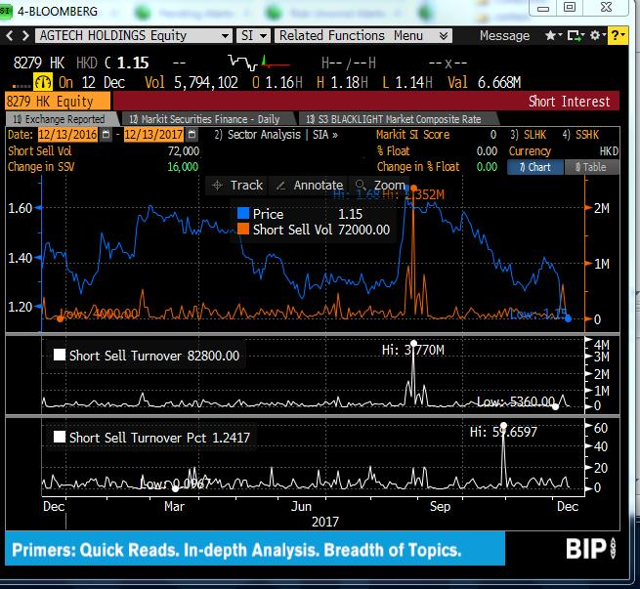Viewport: 640px width, 589px height.
Task: Click the blue Price legend swatch
Action: pyautogui.click(x=243, y=213)
